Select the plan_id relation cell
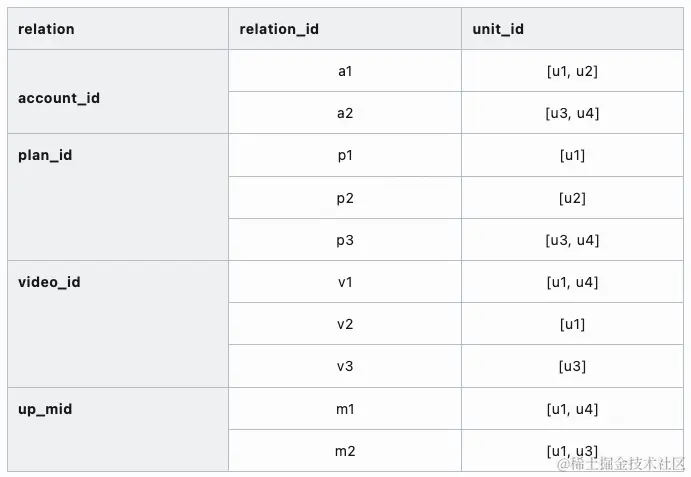The height and width of the screenshot is (477, 691). (118, 197)
